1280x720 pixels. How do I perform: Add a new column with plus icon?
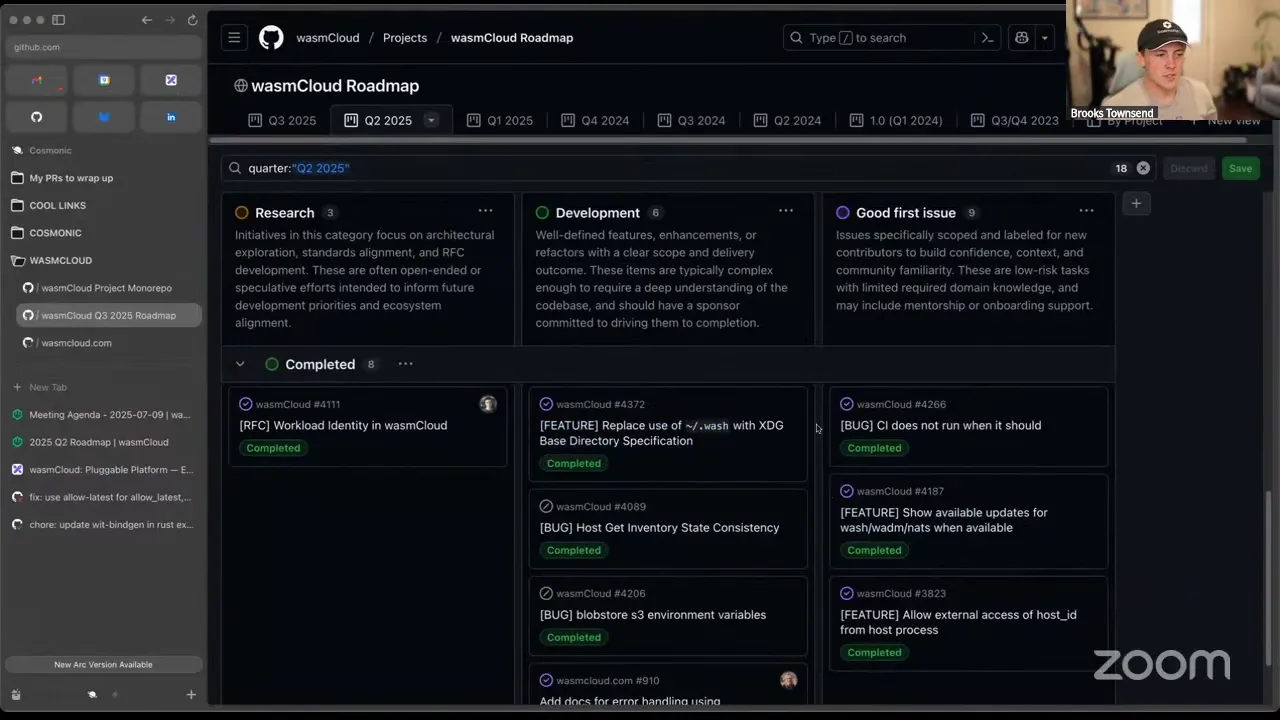coord(1136,203)
